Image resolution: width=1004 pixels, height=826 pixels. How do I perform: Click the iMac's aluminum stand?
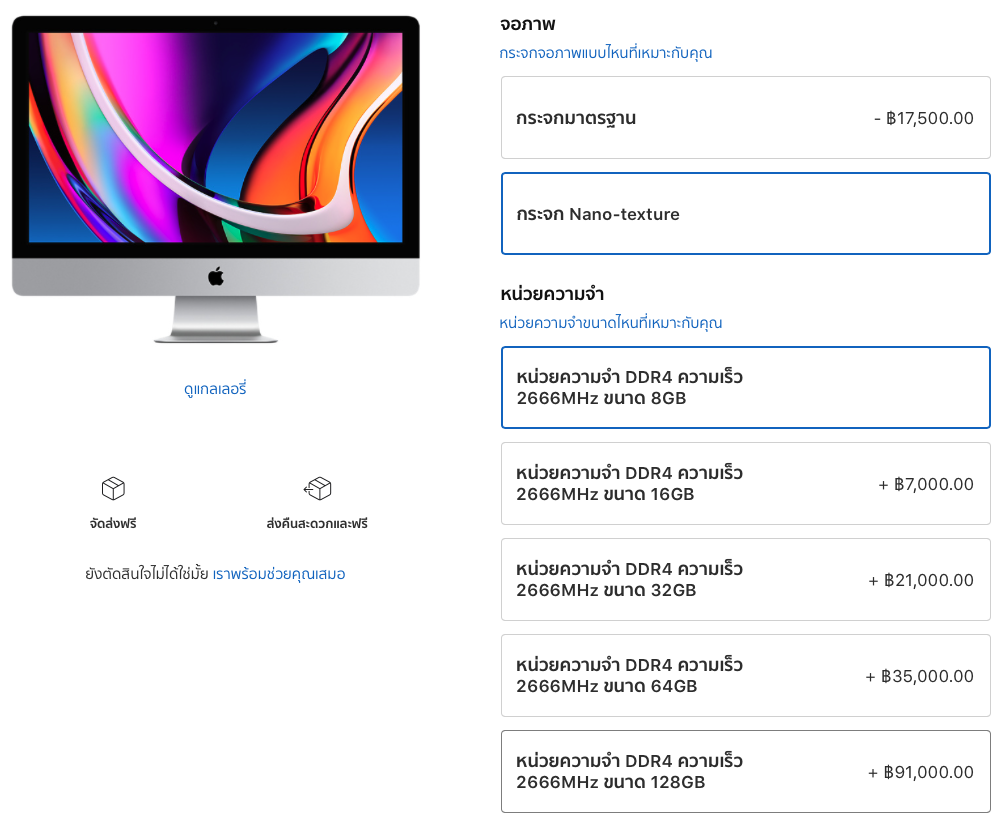click(215, 320)
